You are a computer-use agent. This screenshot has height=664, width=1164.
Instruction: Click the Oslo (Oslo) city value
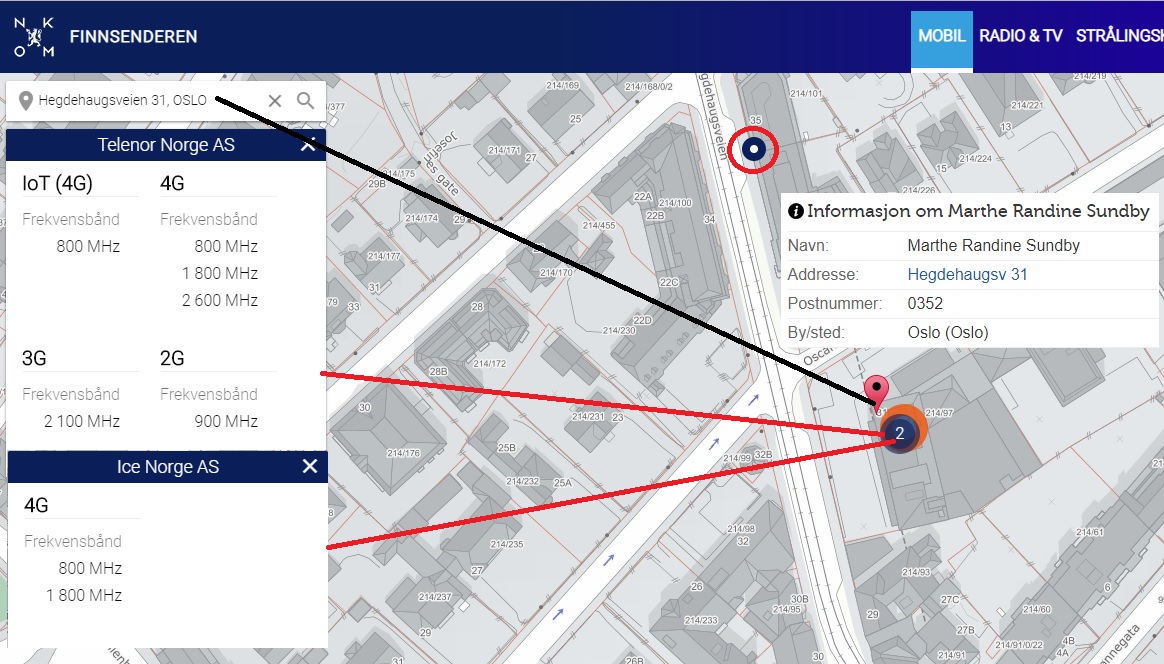(x=948, y=333)
